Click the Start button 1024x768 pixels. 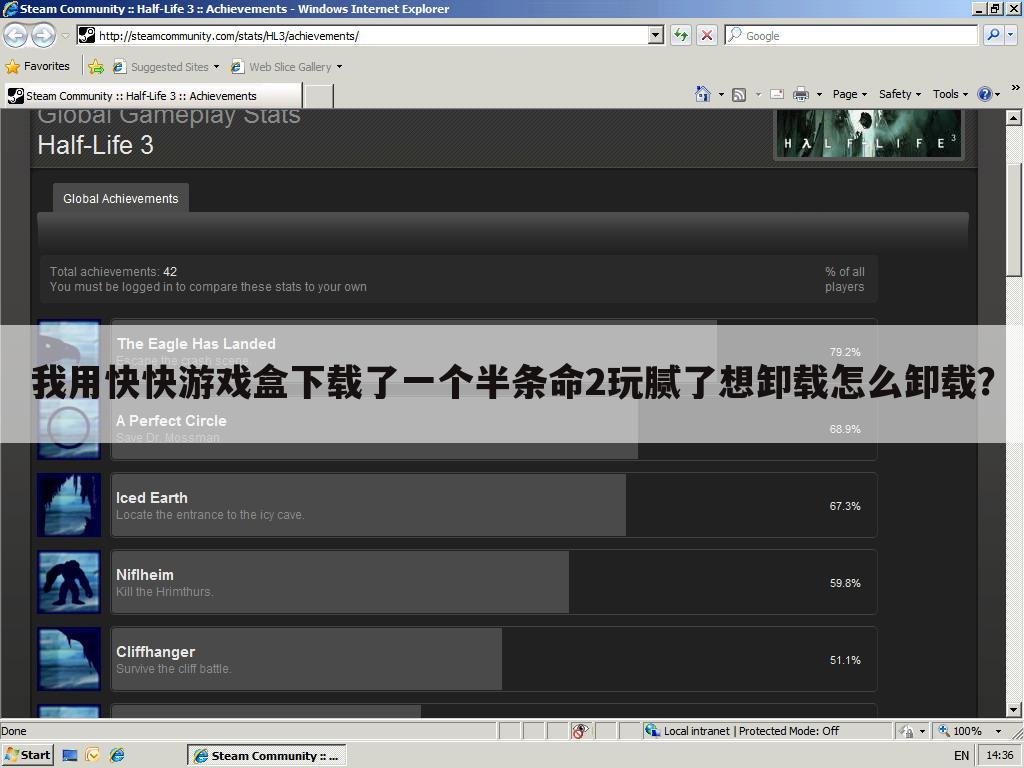click(27, 755)
